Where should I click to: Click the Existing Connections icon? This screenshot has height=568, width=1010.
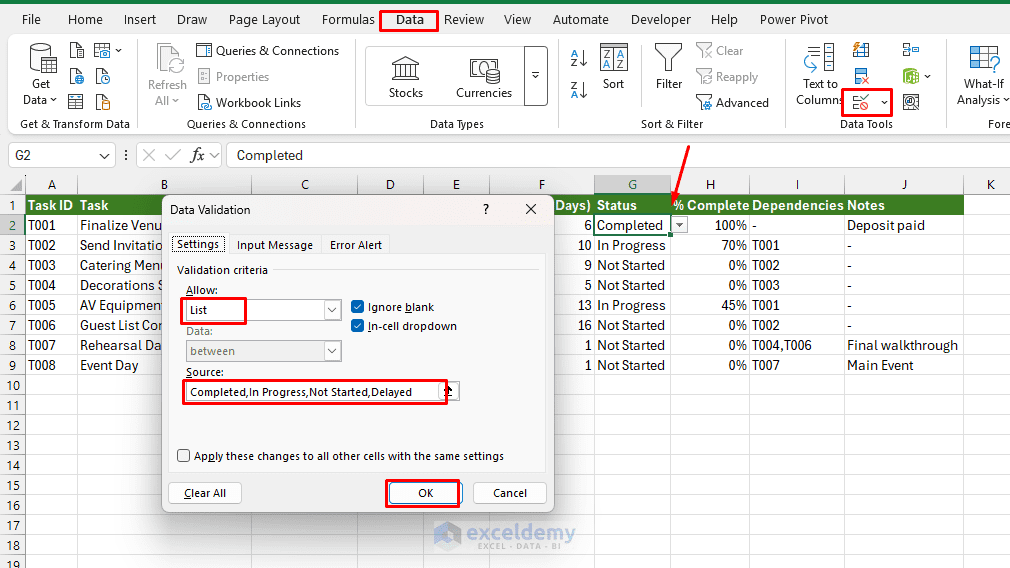coord(103,102)
